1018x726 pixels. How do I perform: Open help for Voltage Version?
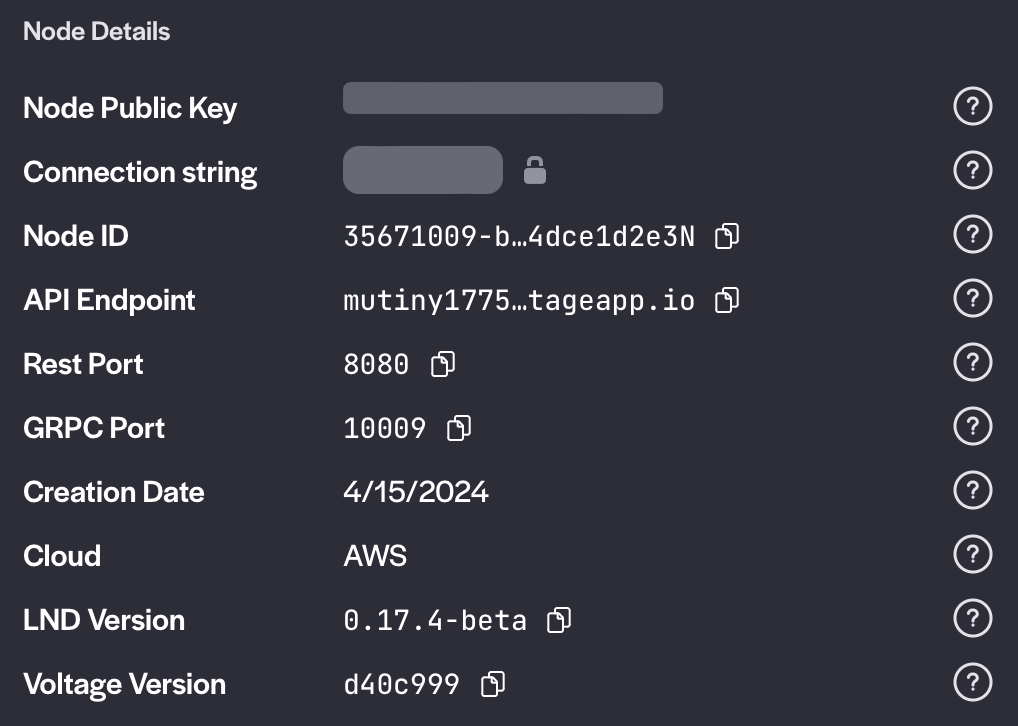click(972, 682)
